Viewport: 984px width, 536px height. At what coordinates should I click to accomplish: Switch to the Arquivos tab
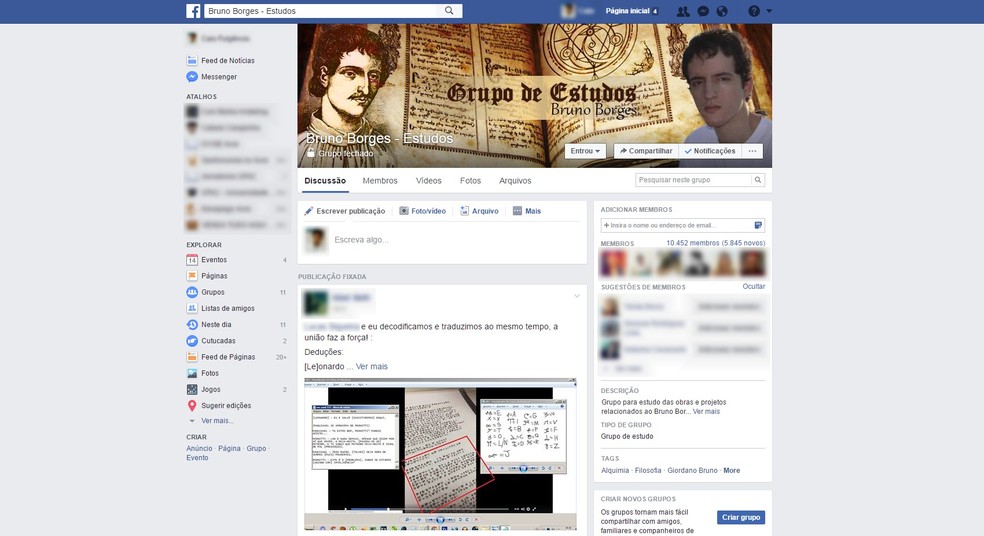coord(515,181)
